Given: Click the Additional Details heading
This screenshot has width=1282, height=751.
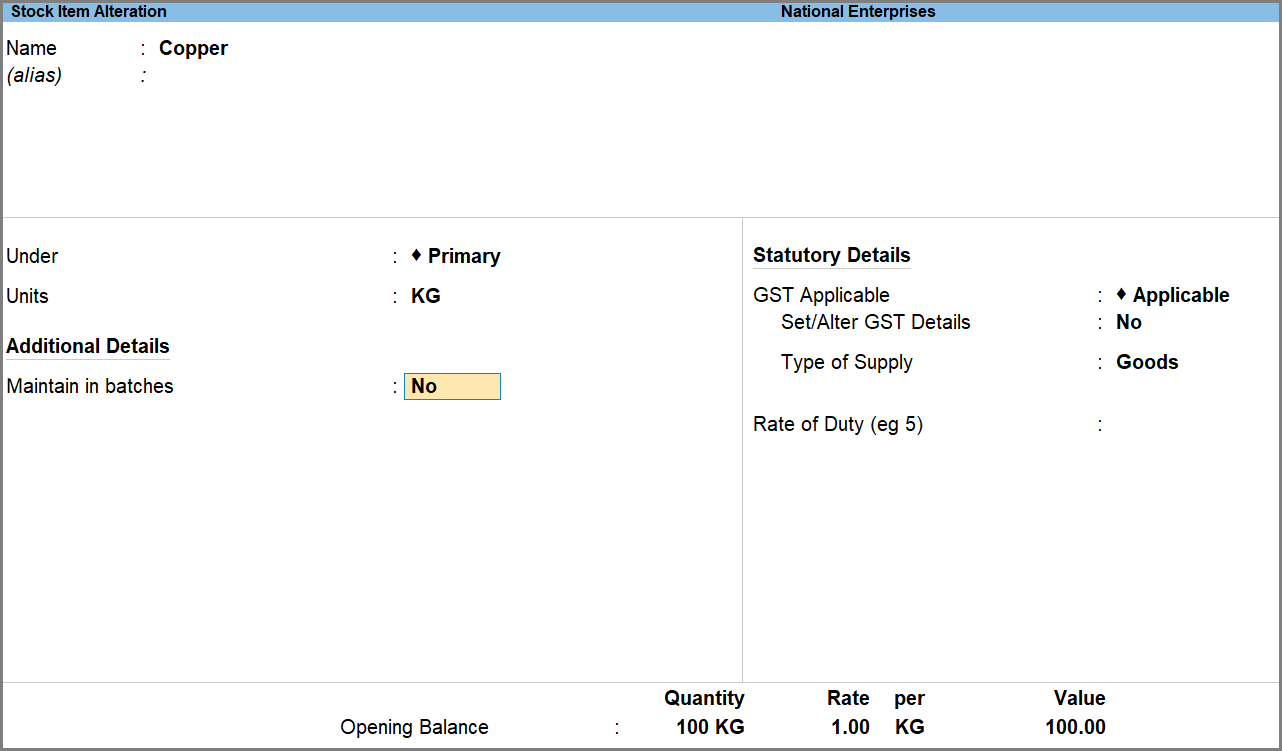Looking at the screenshot, I should [88, 346].
